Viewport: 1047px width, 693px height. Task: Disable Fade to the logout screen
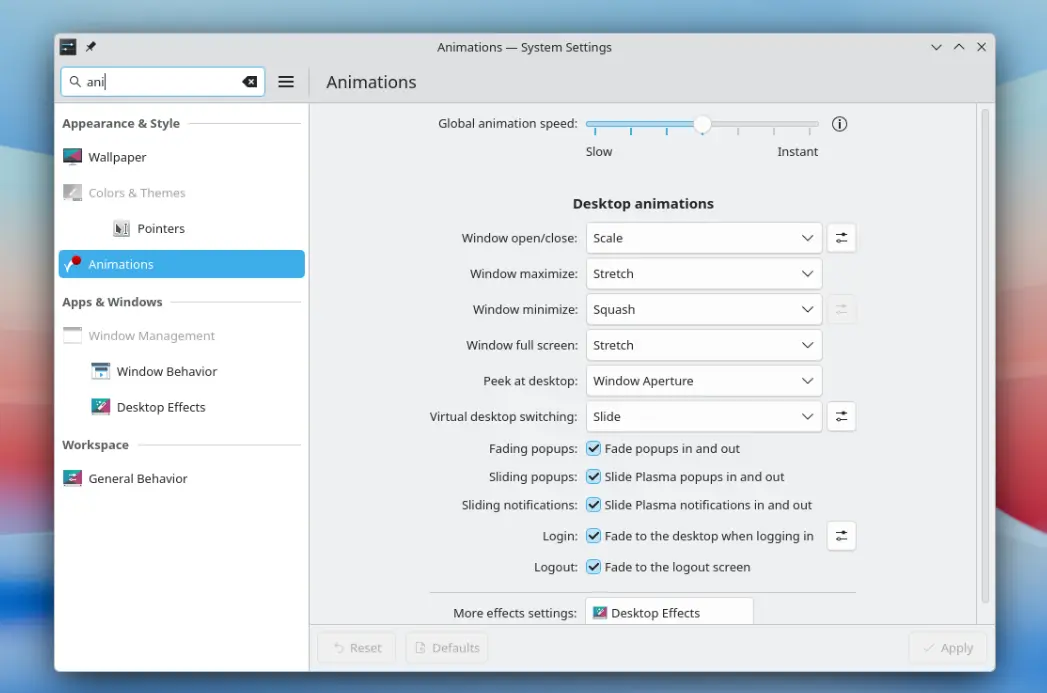coord(593,567)
